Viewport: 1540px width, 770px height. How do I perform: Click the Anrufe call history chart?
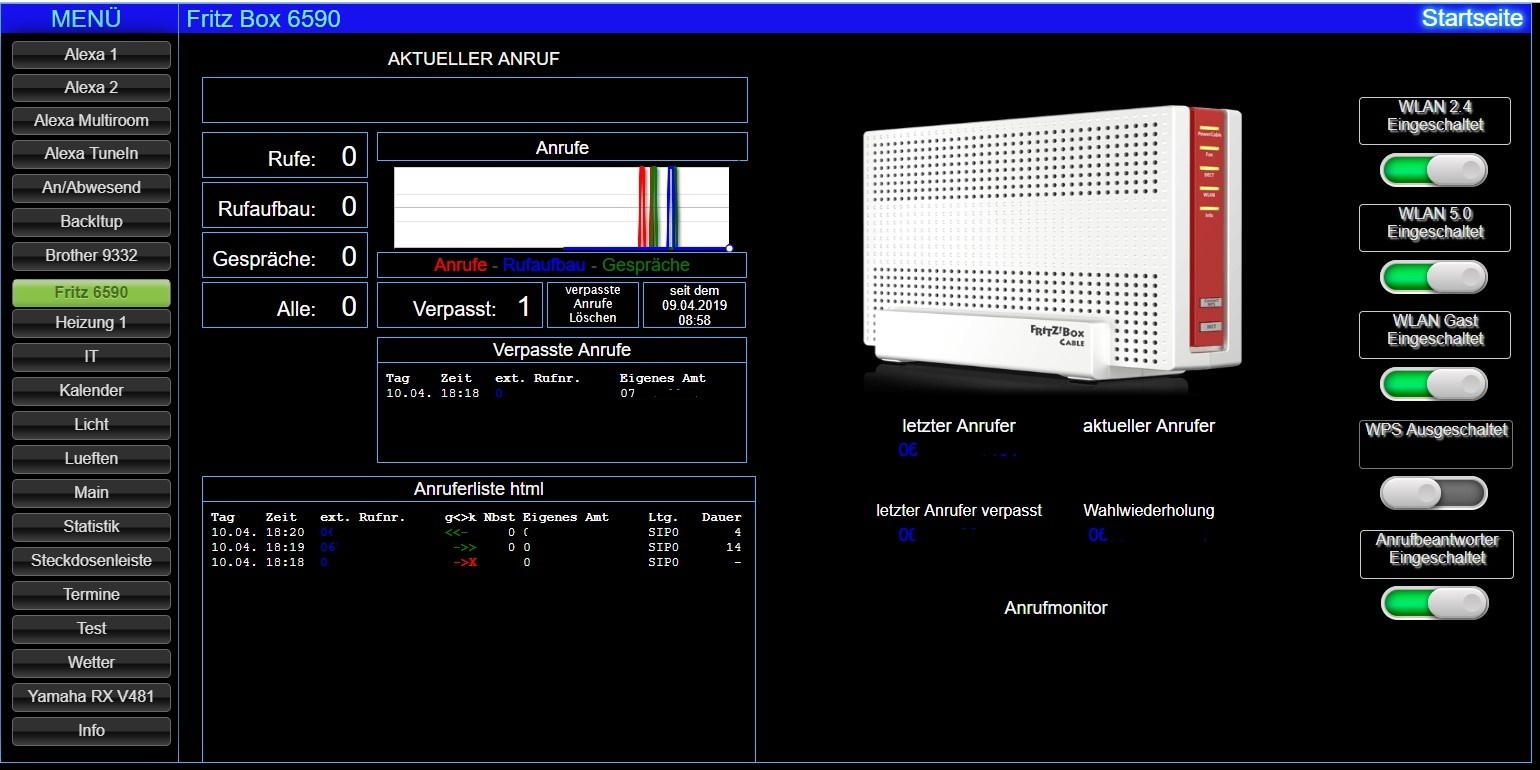(x=561, y=207)
